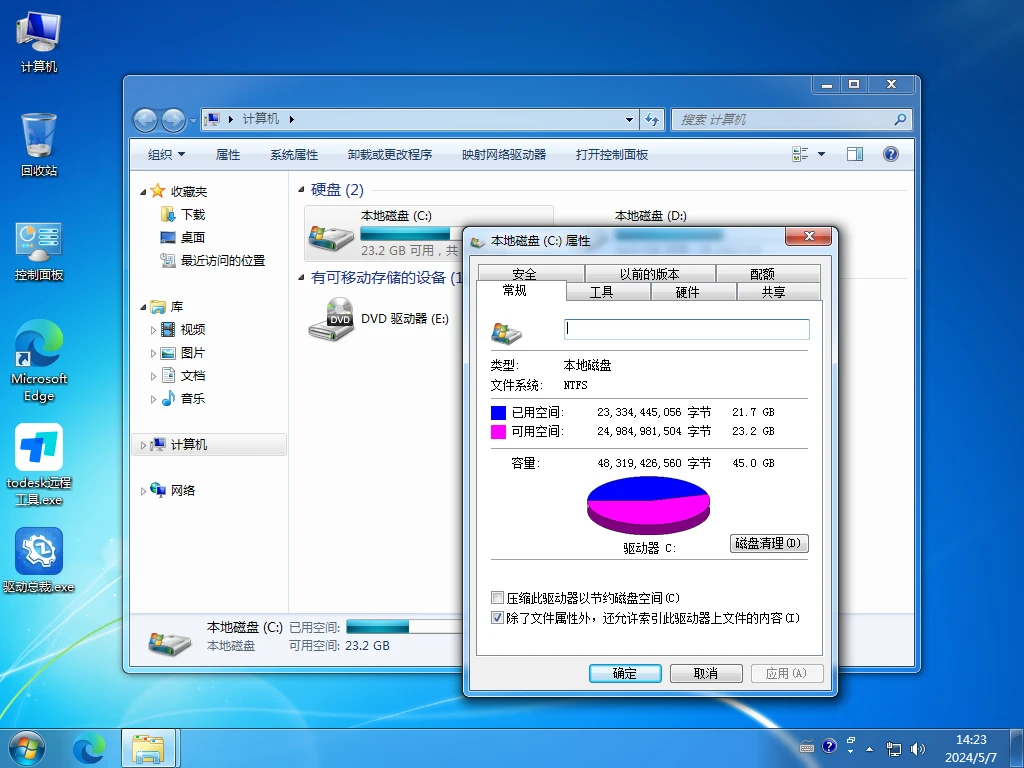
Task: Select 桌面 in the favorites list
Action: [193, 237]
